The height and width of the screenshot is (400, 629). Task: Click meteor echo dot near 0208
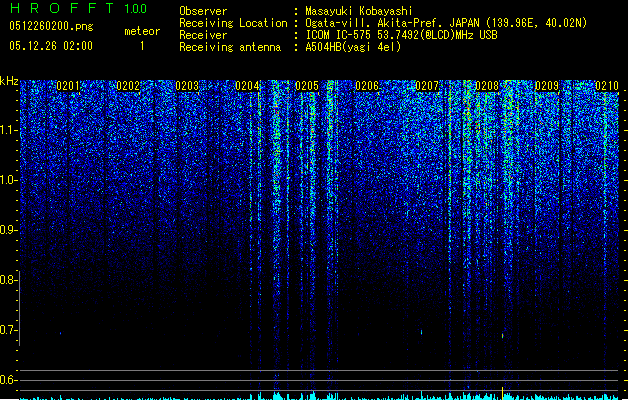(x=503, y=336)
